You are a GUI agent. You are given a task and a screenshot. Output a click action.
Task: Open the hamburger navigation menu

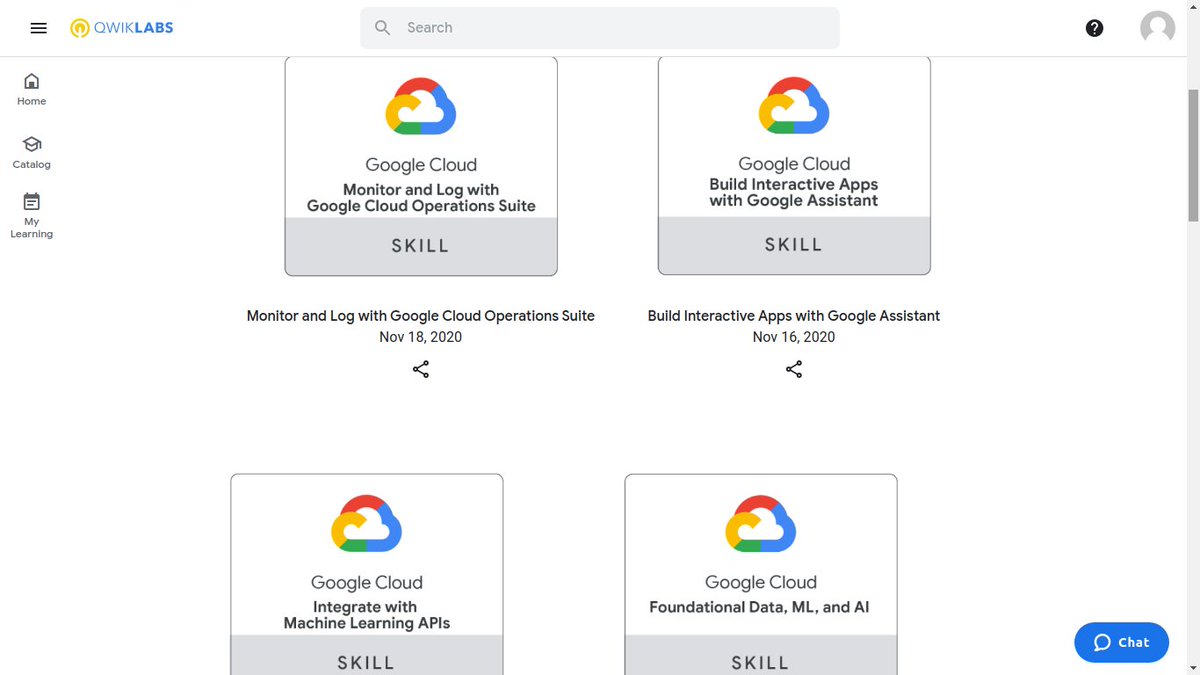(x=39, y=28)
